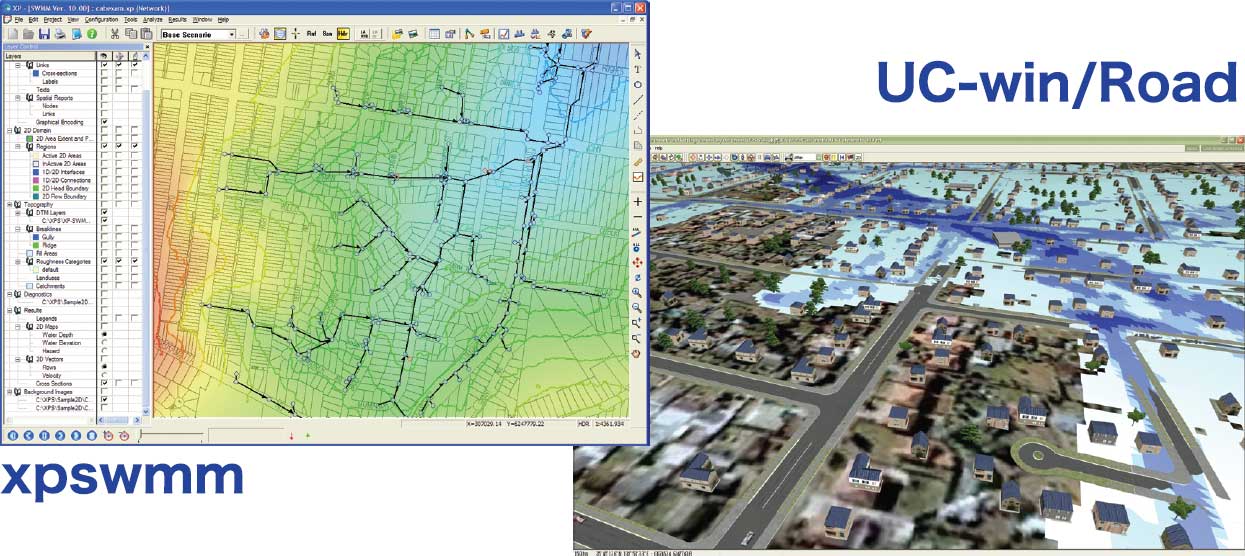Image resolution: width=1245 pixels, height=556 pixels.
Task: Open the File menu
Action: click(x=19, y=19)
